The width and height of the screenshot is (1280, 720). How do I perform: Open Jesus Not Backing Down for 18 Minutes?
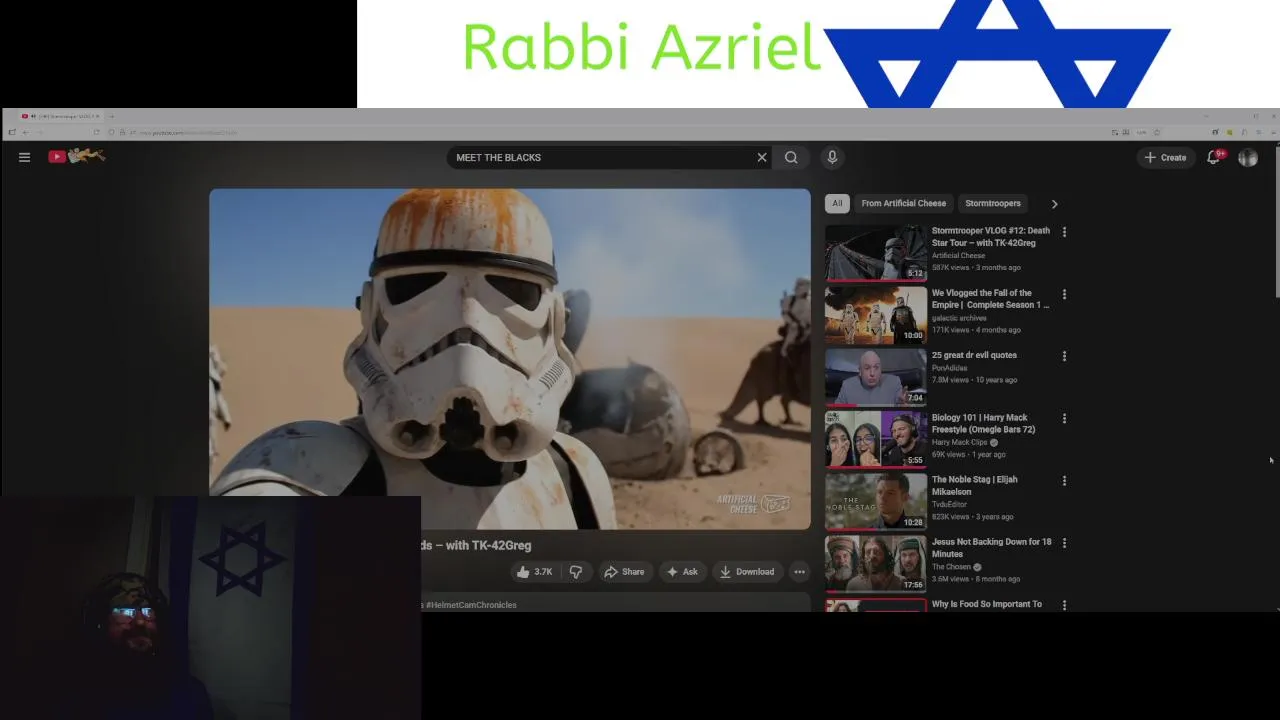[x=992, y=548]
